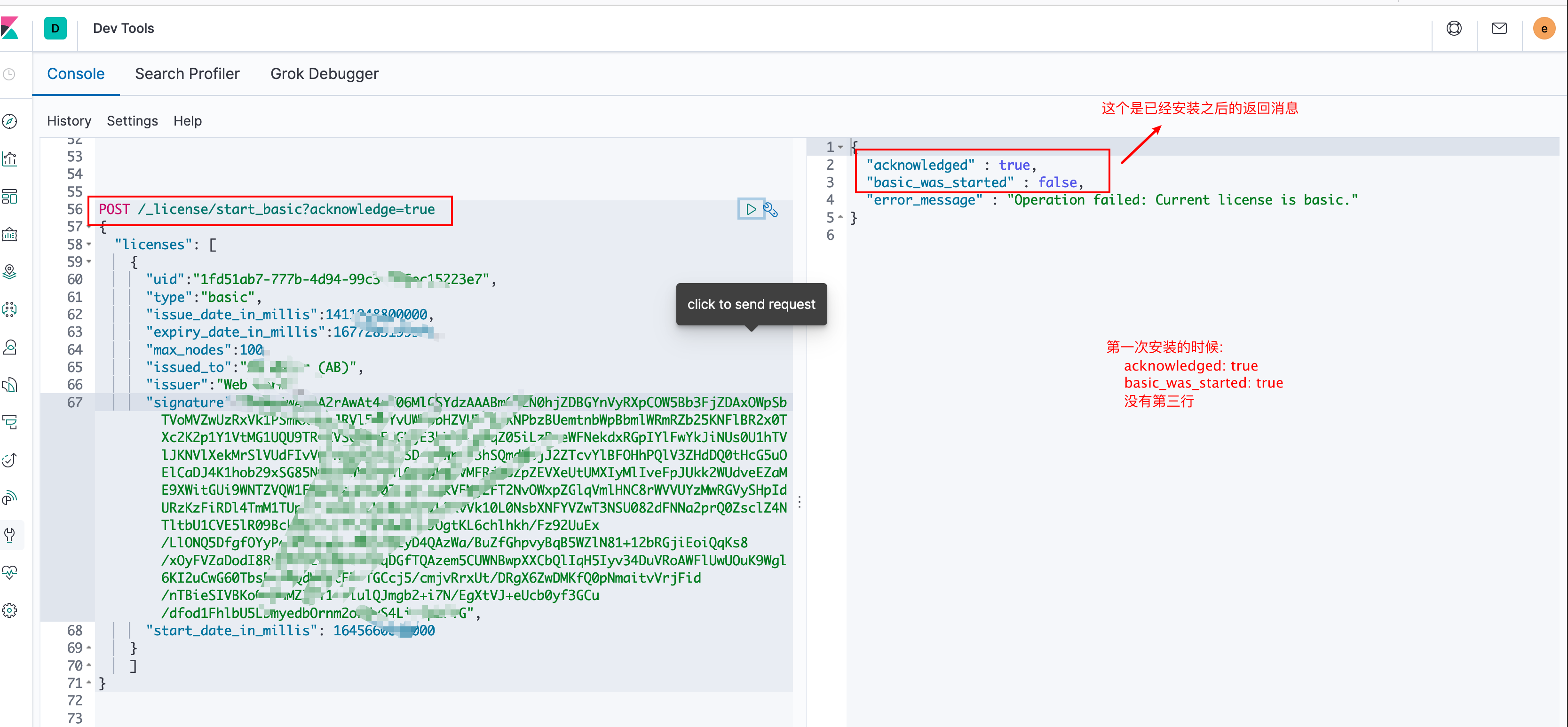Click the help lifebuoy icon in header
1568x727 pixels.
tap(1454, 29)
